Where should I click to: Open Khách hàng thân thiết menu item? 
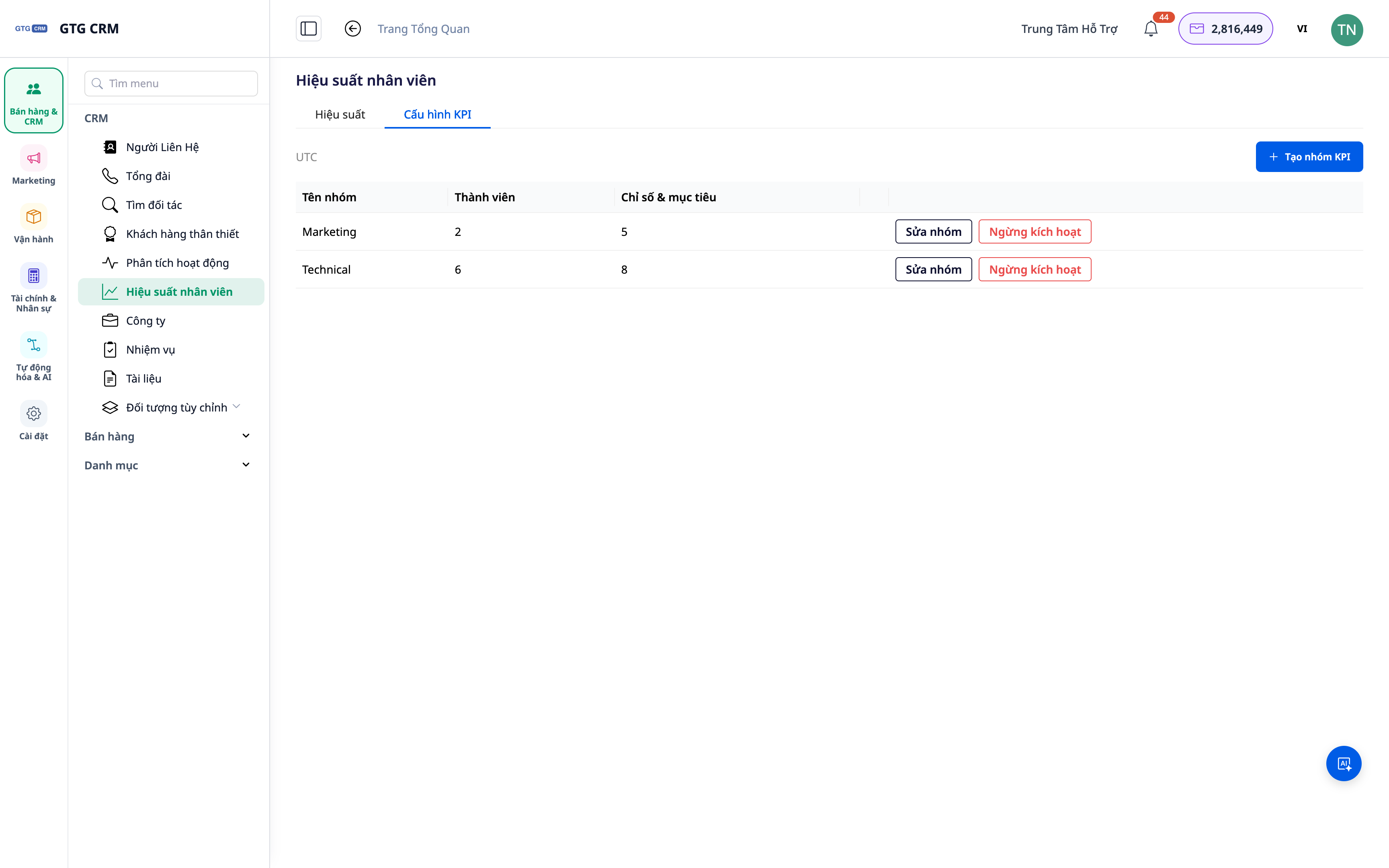pos(170,233)
